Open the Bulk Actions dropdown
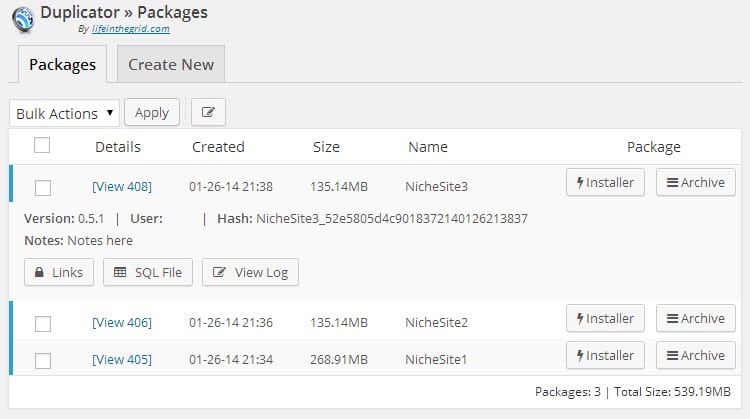 click(64, 113)
